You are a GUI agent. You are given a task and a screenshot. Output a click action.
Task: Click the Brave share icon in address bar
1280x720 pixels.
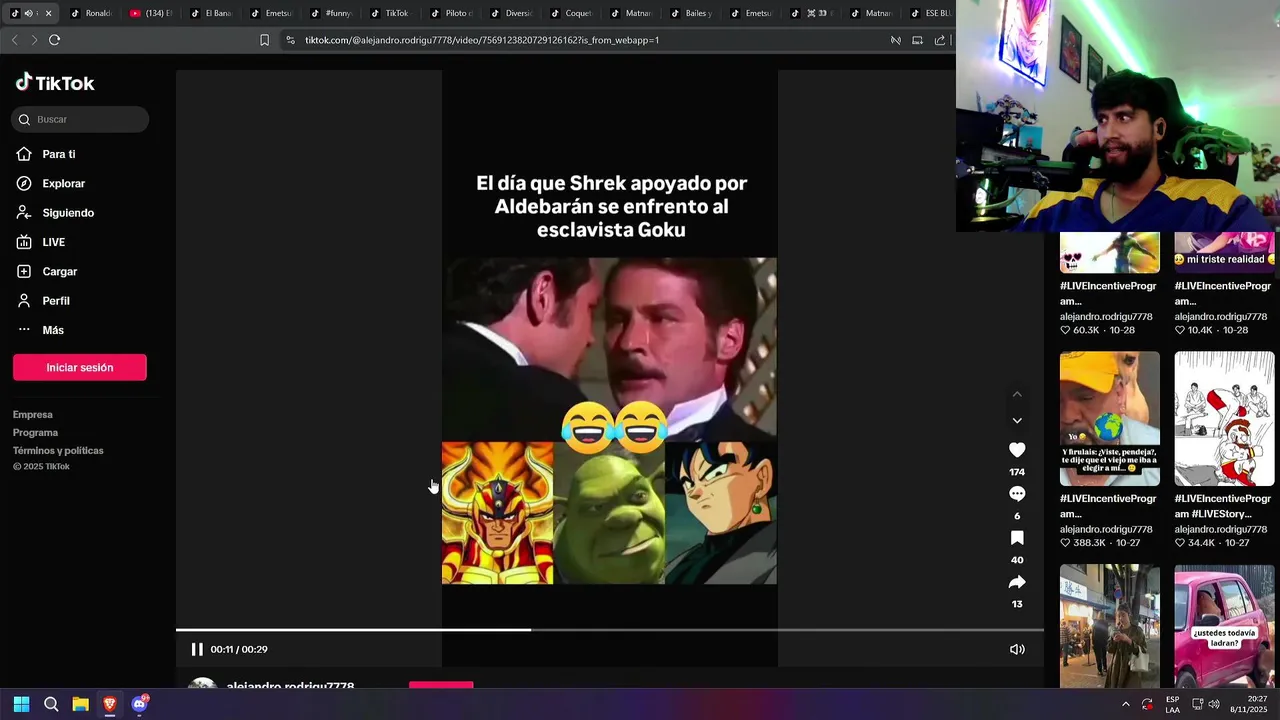coord(940,40)
